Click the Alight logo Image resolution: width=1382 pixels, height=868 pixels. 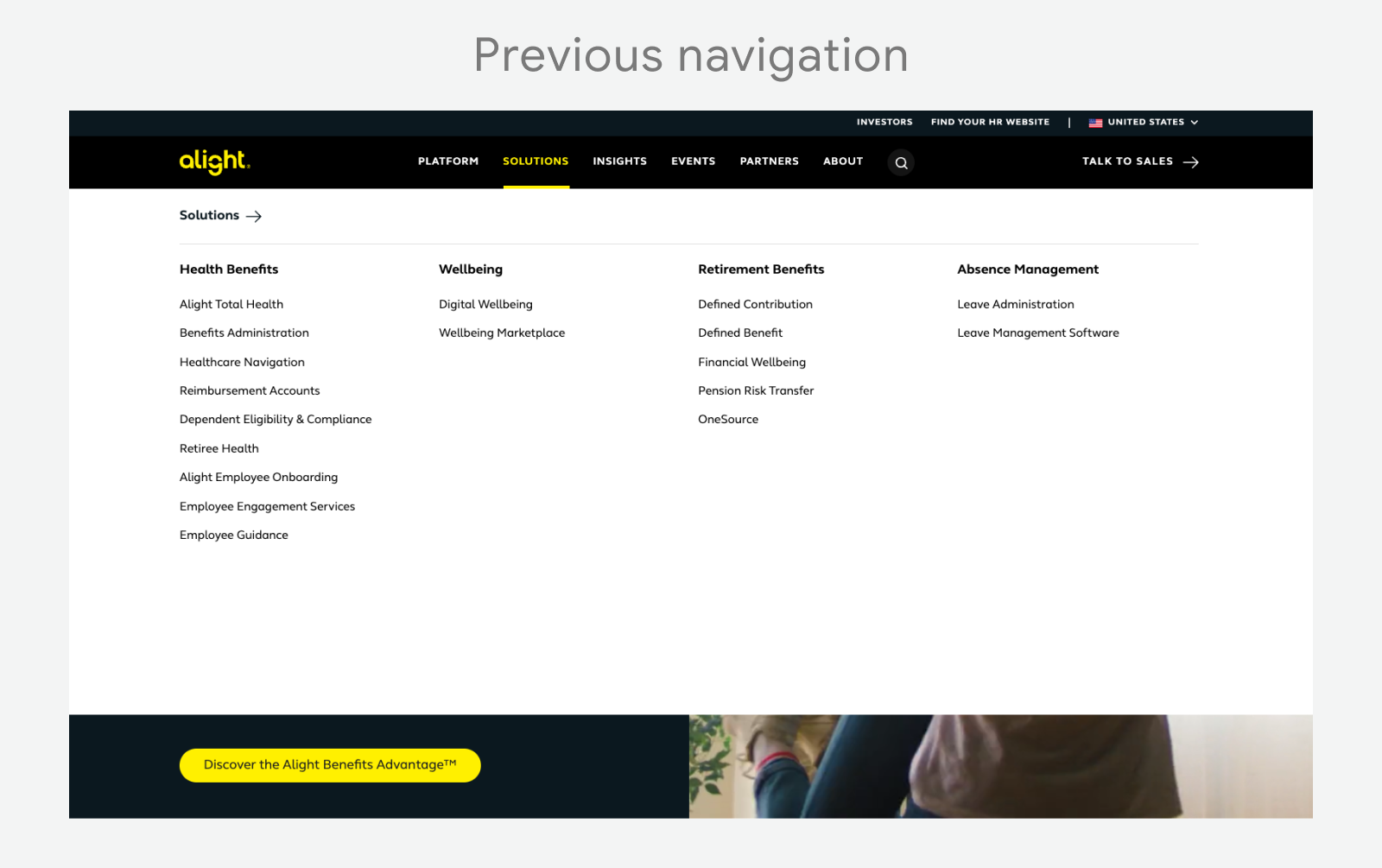(x=212, y=162)
